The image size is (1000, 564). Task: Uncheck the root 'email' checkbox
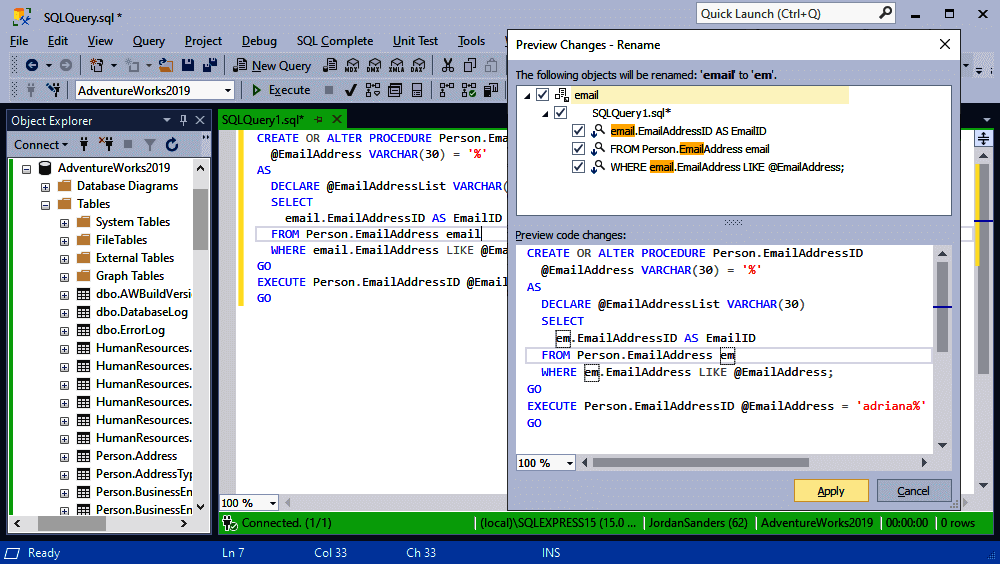pos(542,95)
